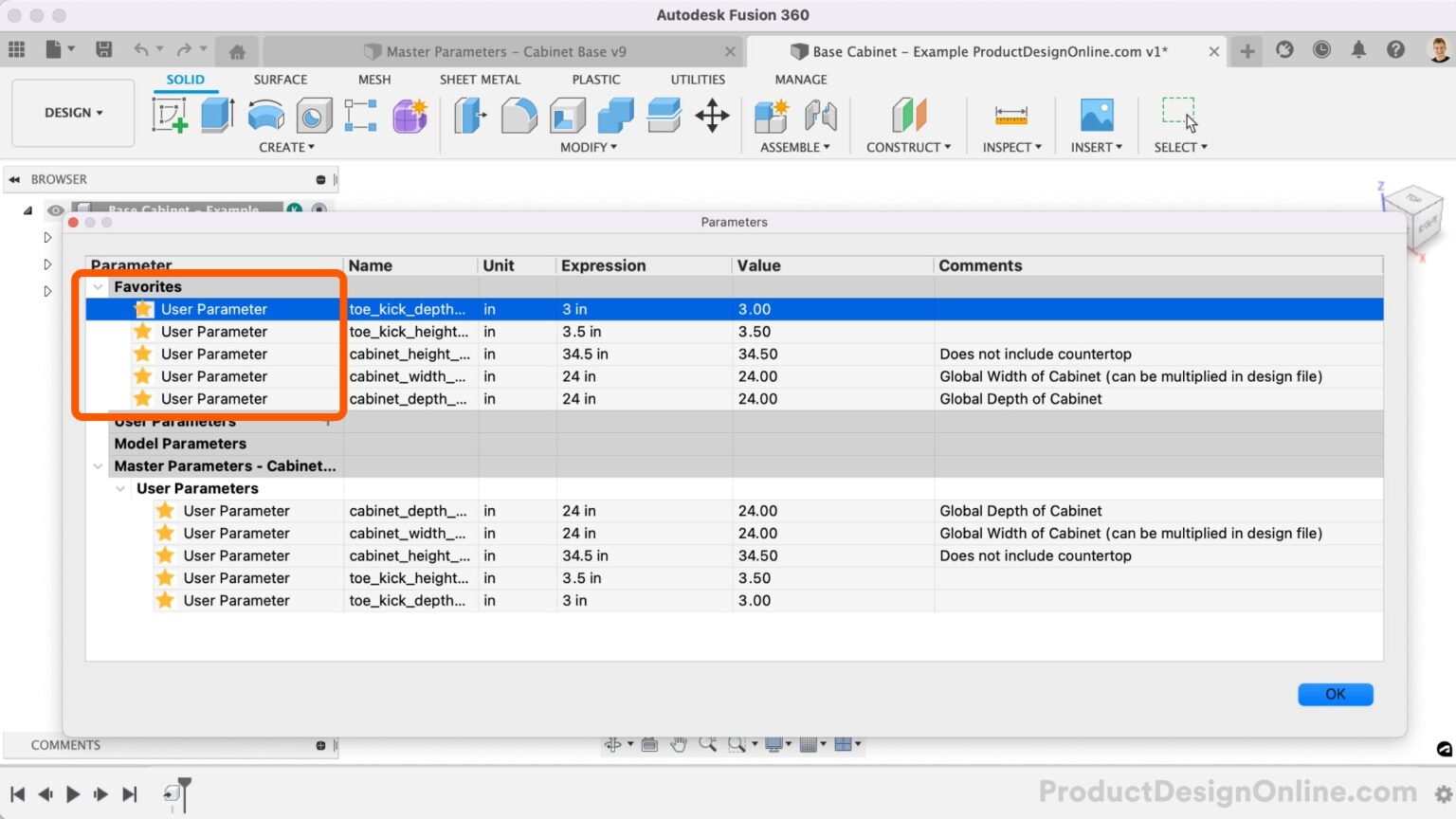Viewport: 1456px width, 819px height.
Task: Select the Construct plane icon
Action: [x=909, y=115]
